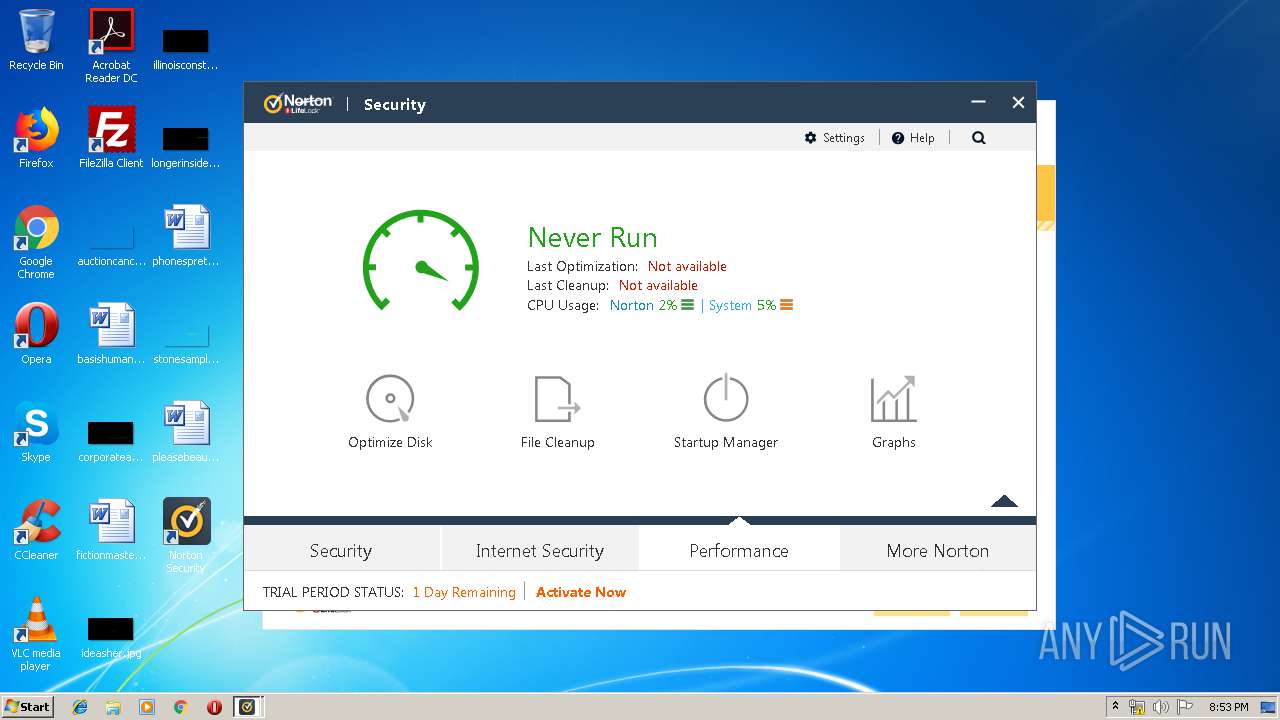The image size is (1280, 720).
Task: Open Norton Help menu
Action: (x=913, y=138)
